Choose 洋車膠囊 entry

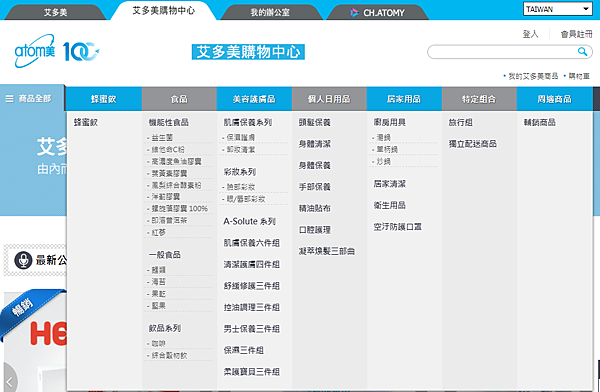[165, 197]
